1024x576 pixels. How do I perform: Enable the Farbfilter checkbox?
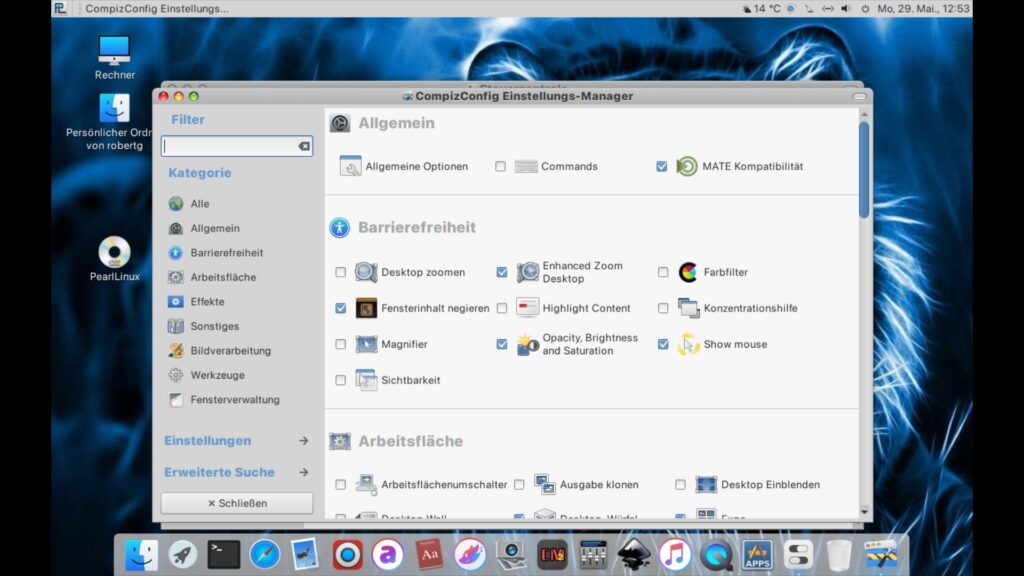pos(663,272)
